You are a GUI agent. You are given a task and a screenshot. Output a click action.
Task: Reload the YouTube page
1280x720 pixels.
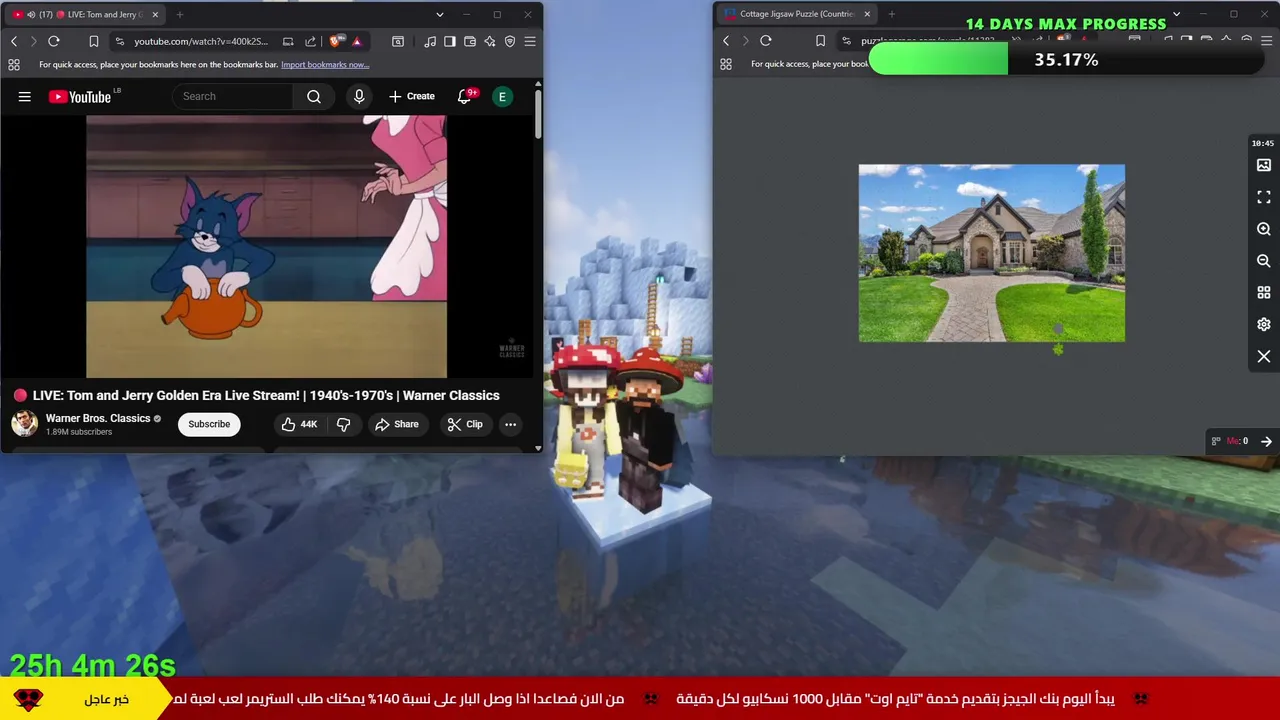[x=54, y=41]
